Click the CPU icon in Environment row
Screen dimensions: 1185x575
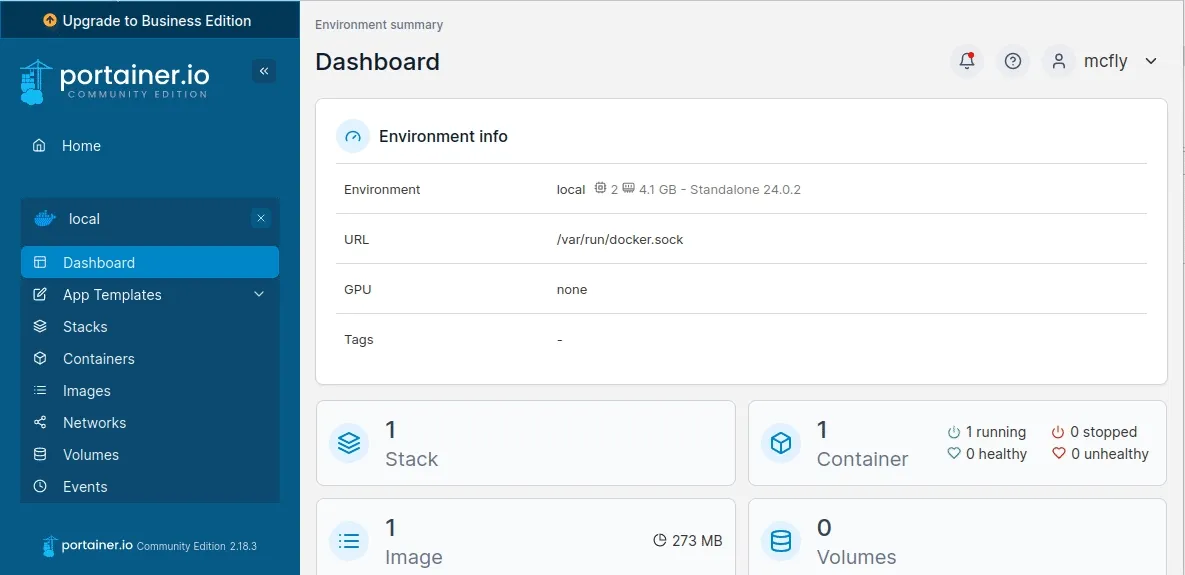point(601,188)
